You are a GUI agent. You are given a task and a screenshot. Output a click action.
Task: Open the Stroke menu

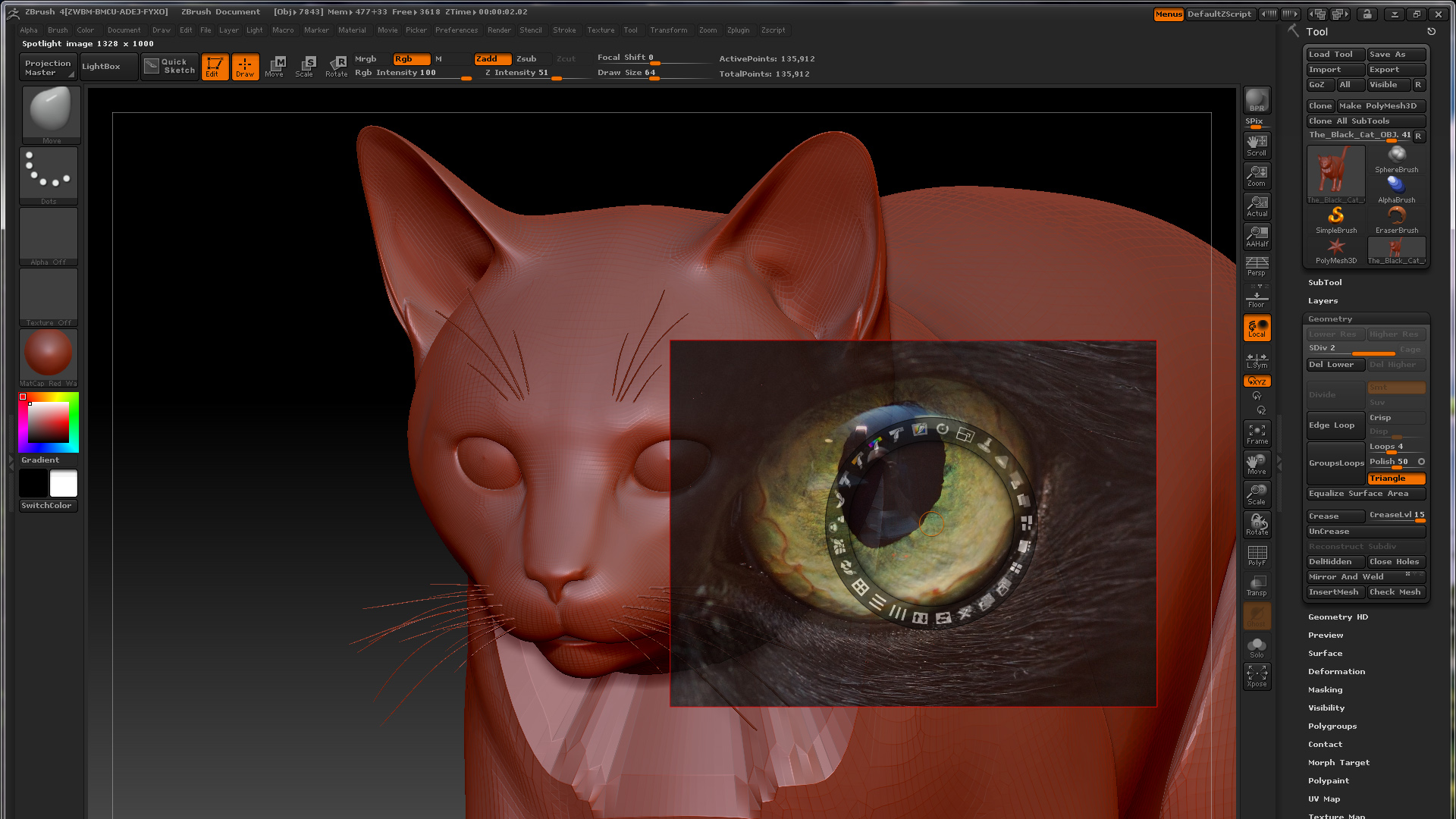[x=564, y=30]
